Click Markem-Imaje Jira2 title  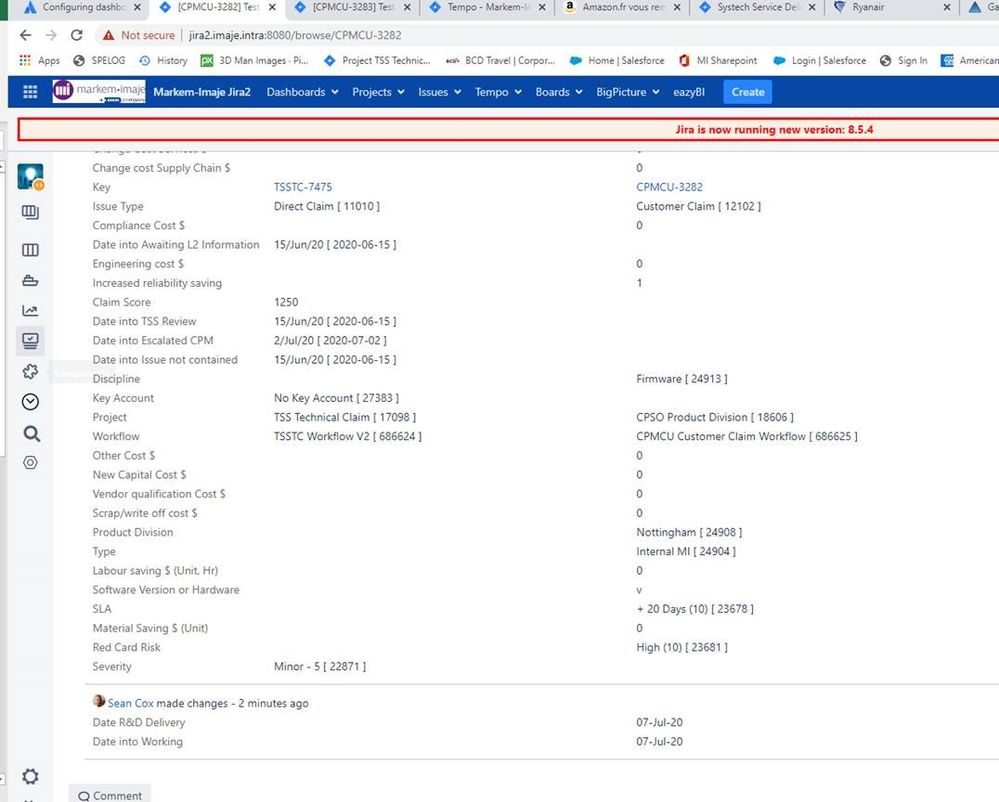click(x=202, y=92)
